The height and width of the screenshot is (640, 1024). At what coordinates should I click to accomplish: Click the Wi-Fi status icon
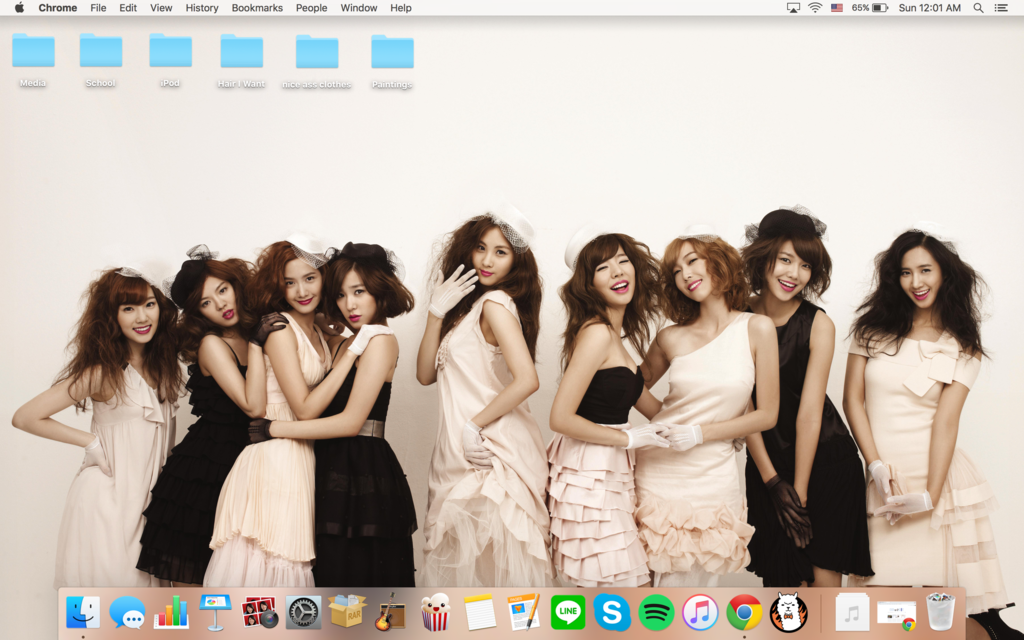click(815, 8)
